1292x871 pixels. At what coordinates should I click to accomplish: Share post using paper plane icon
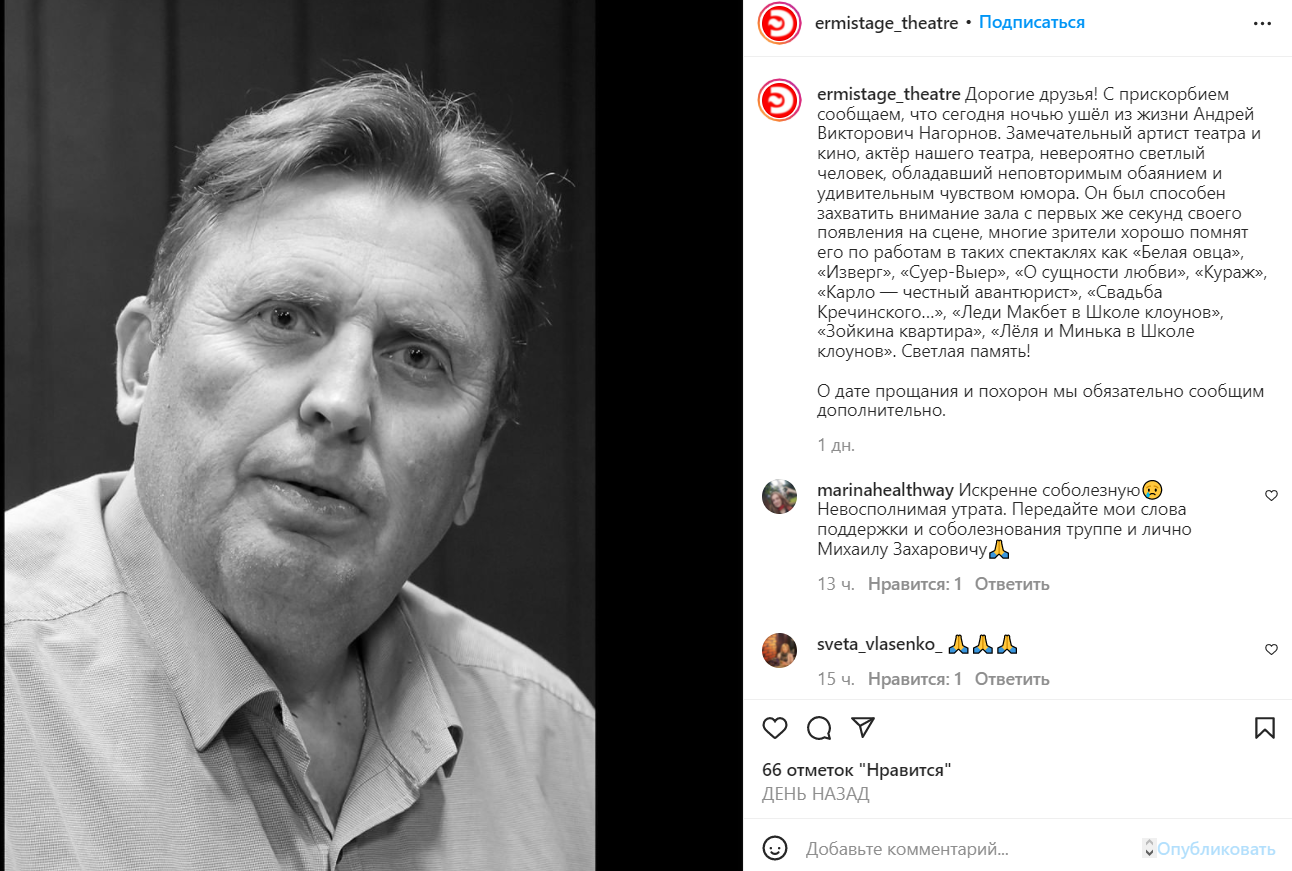click(x=864, y=727)
